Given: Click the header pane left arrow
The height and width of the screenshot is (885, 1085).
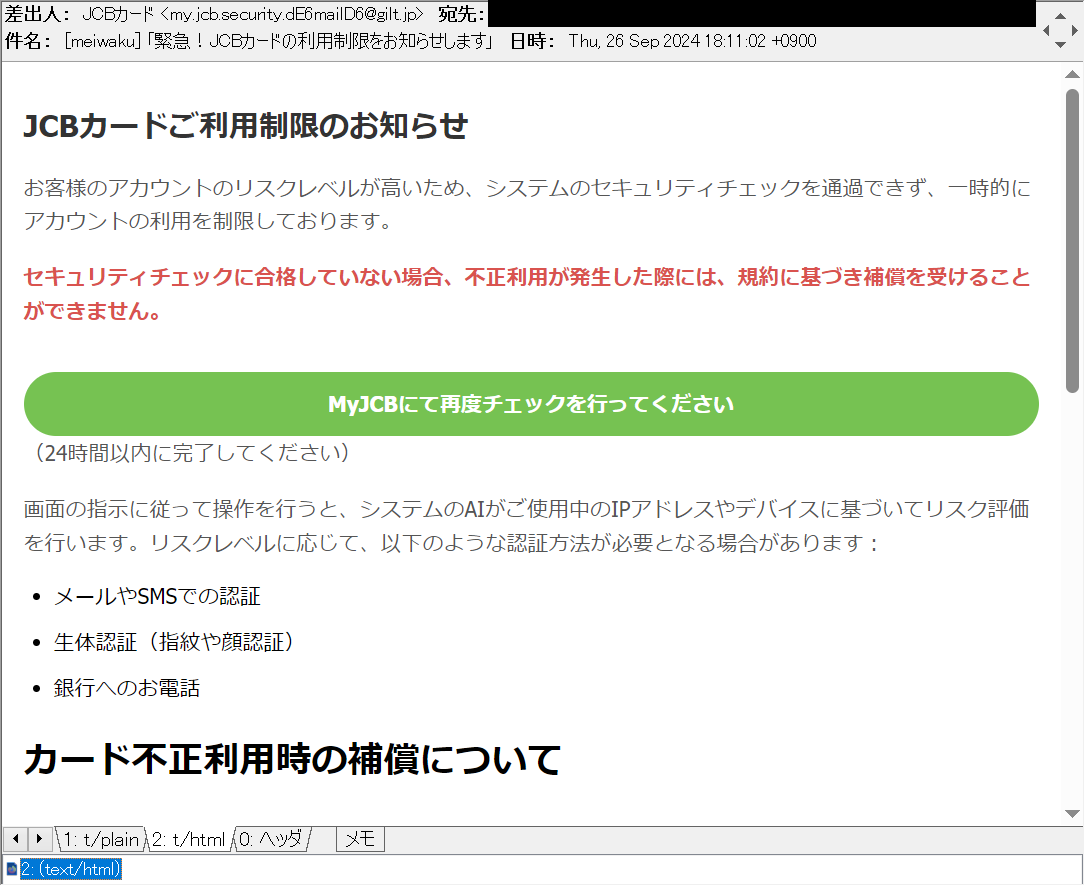Looking at the screenshot, I should pos(1047,30).
